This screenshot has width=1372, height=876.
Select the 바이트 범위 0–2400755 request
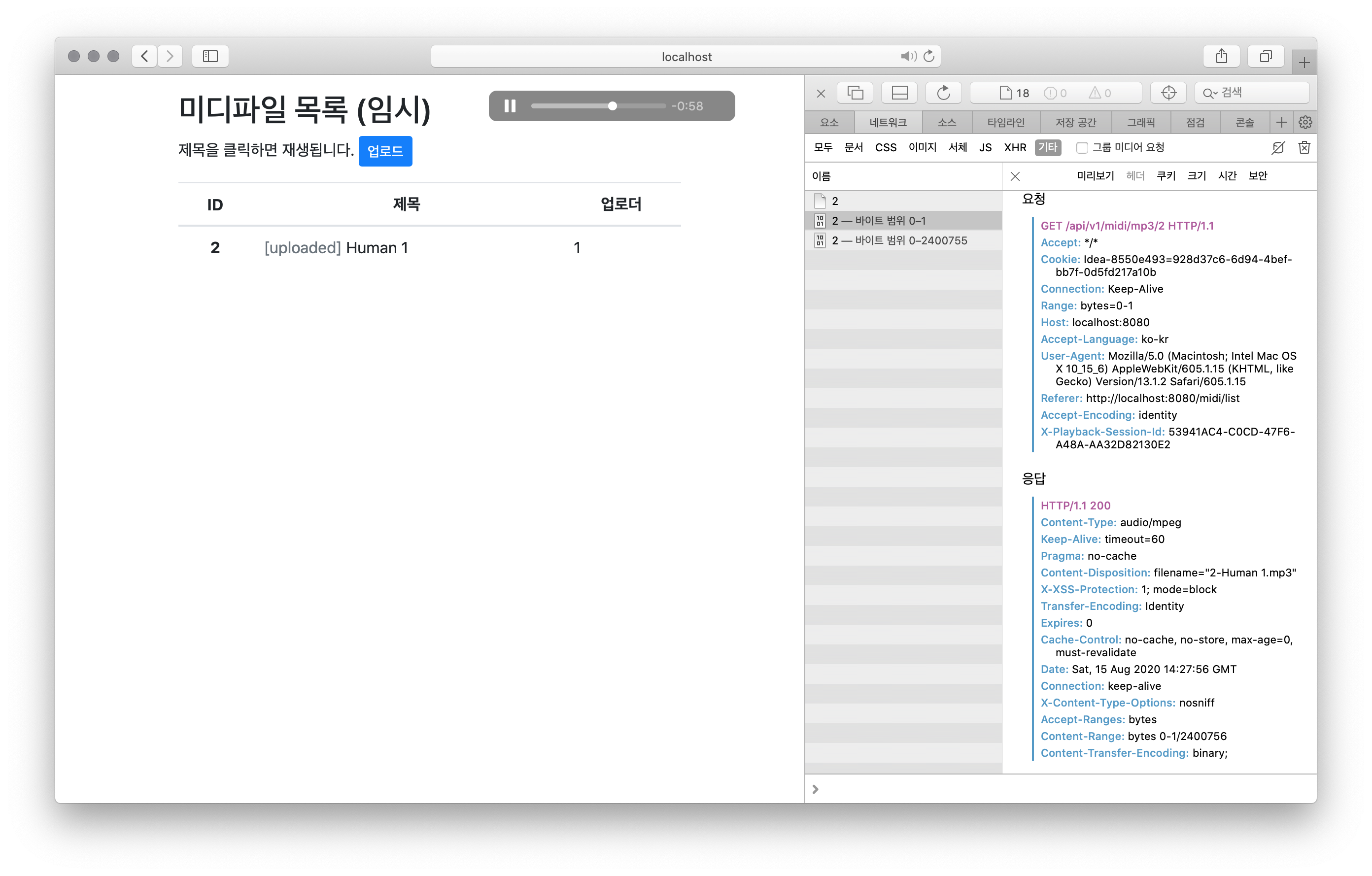tap(899, 240)
